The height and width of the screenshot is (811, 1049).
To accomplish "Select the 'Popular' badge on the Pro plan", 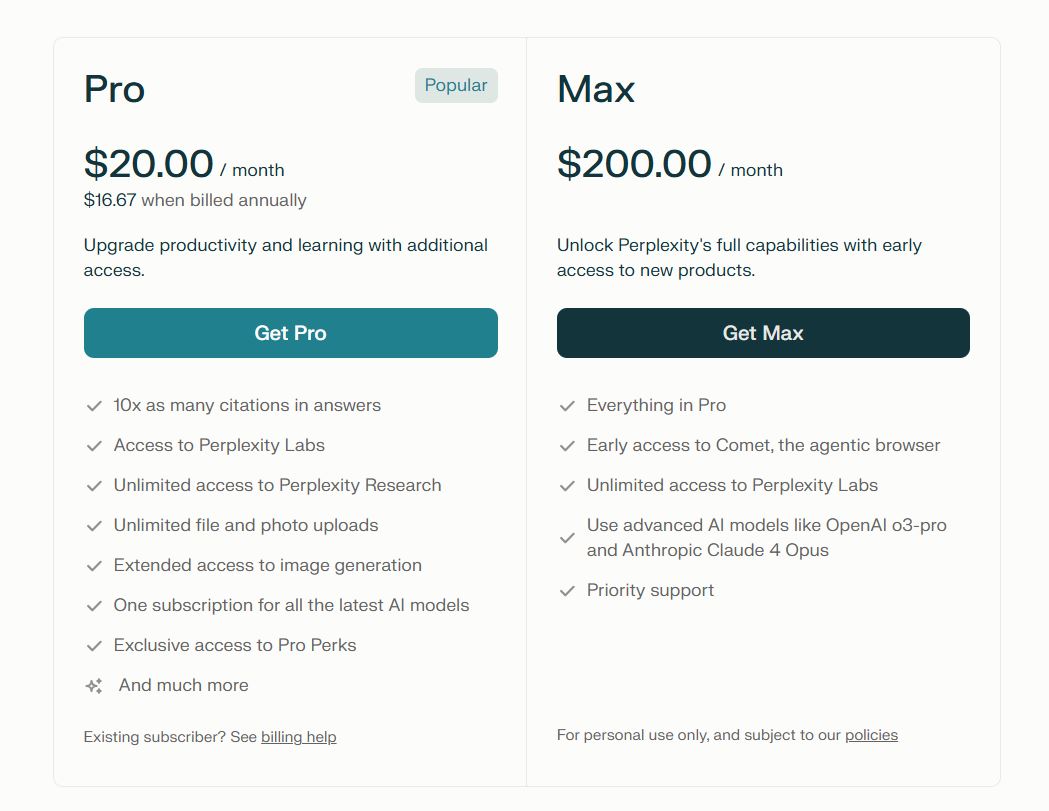I will pyautogui.click(x=456, y=85).
